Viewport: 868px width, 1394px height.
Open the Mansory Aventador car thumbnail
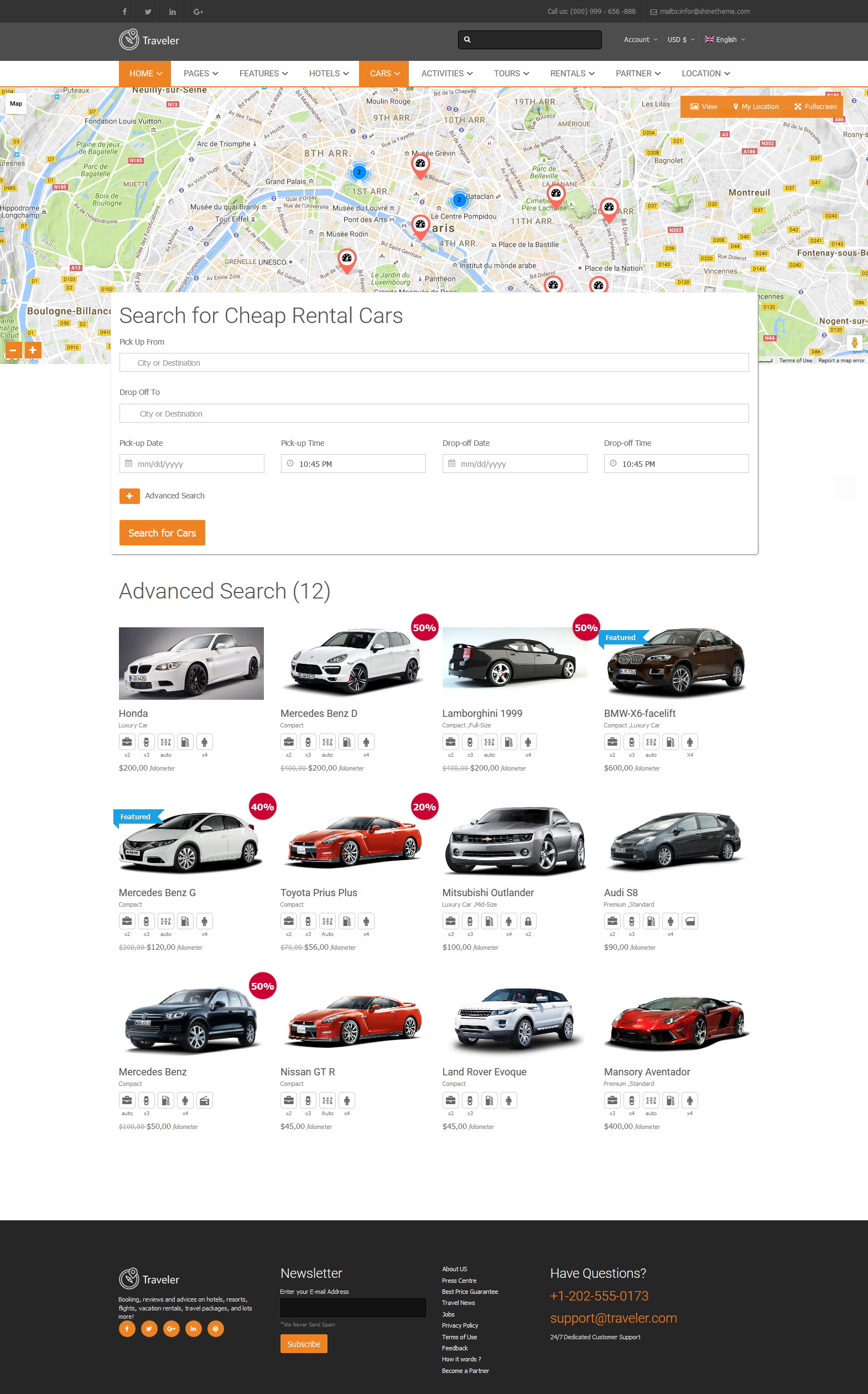pyautogui.click(x=676, y=1022)
